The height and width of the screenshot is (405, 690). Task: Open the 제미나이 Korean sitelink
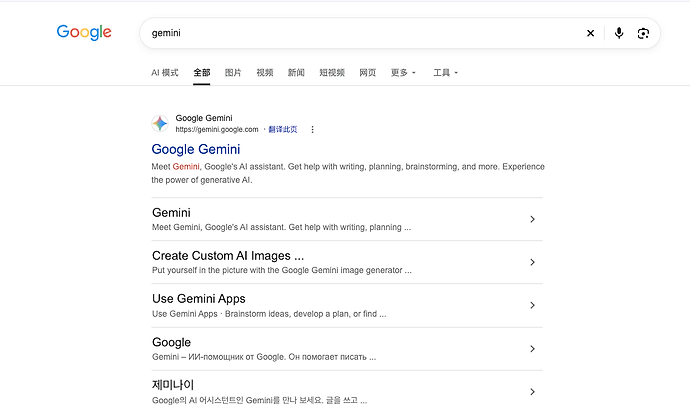pos(173,385)
